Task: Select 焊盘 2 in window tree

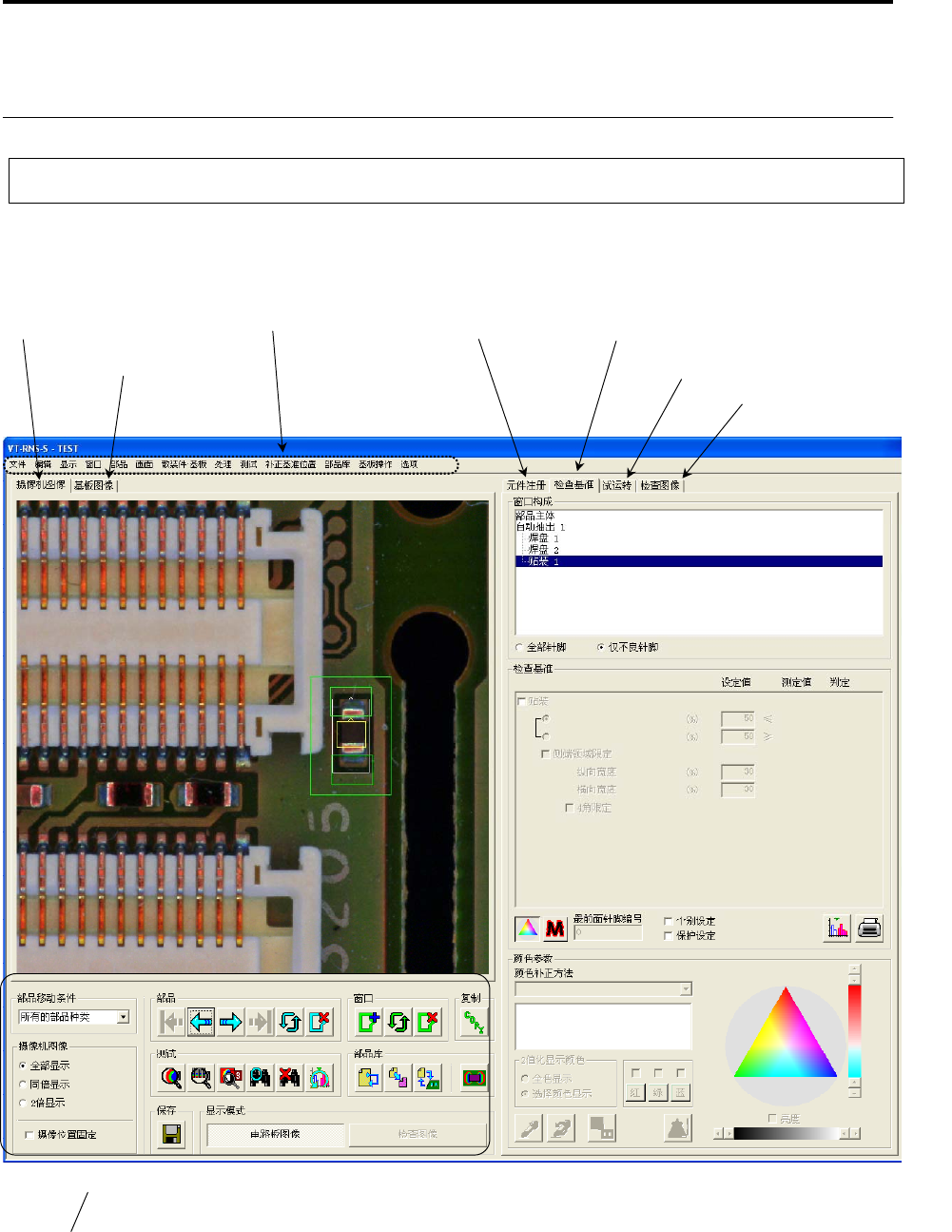Action: point(544,550)
